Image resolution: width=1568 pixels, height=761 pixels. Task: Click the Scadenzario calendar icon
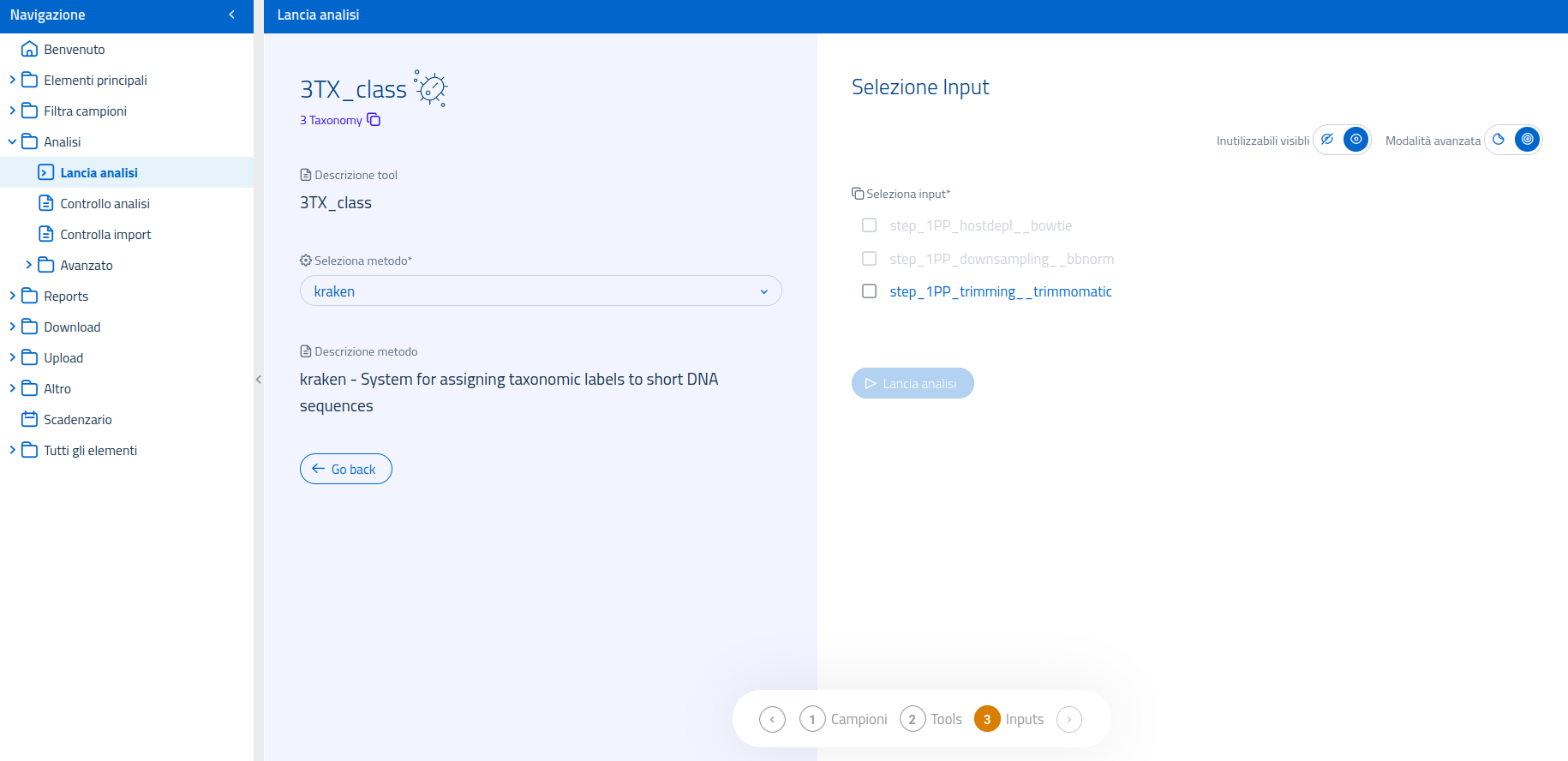pyautogui.click(x=29, y=419)
